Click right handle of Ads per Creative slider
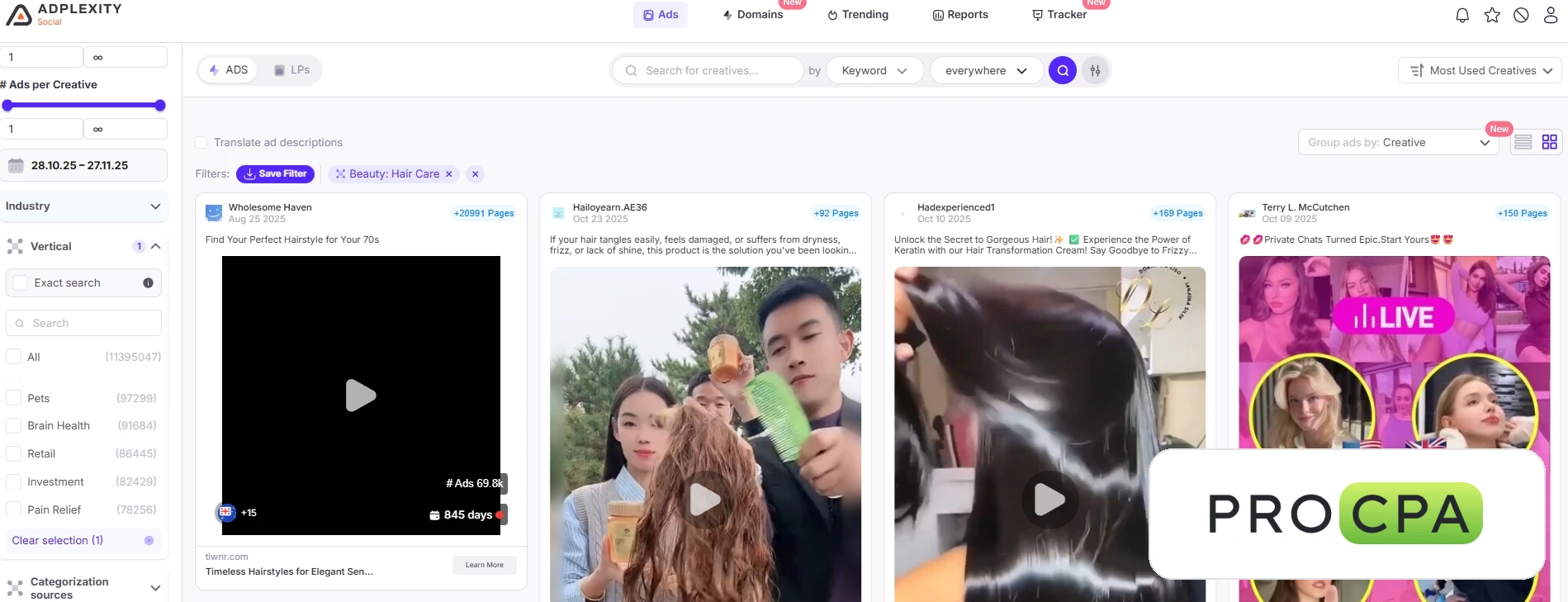Screen dimensions: 1568x602 tap(160, 105)
